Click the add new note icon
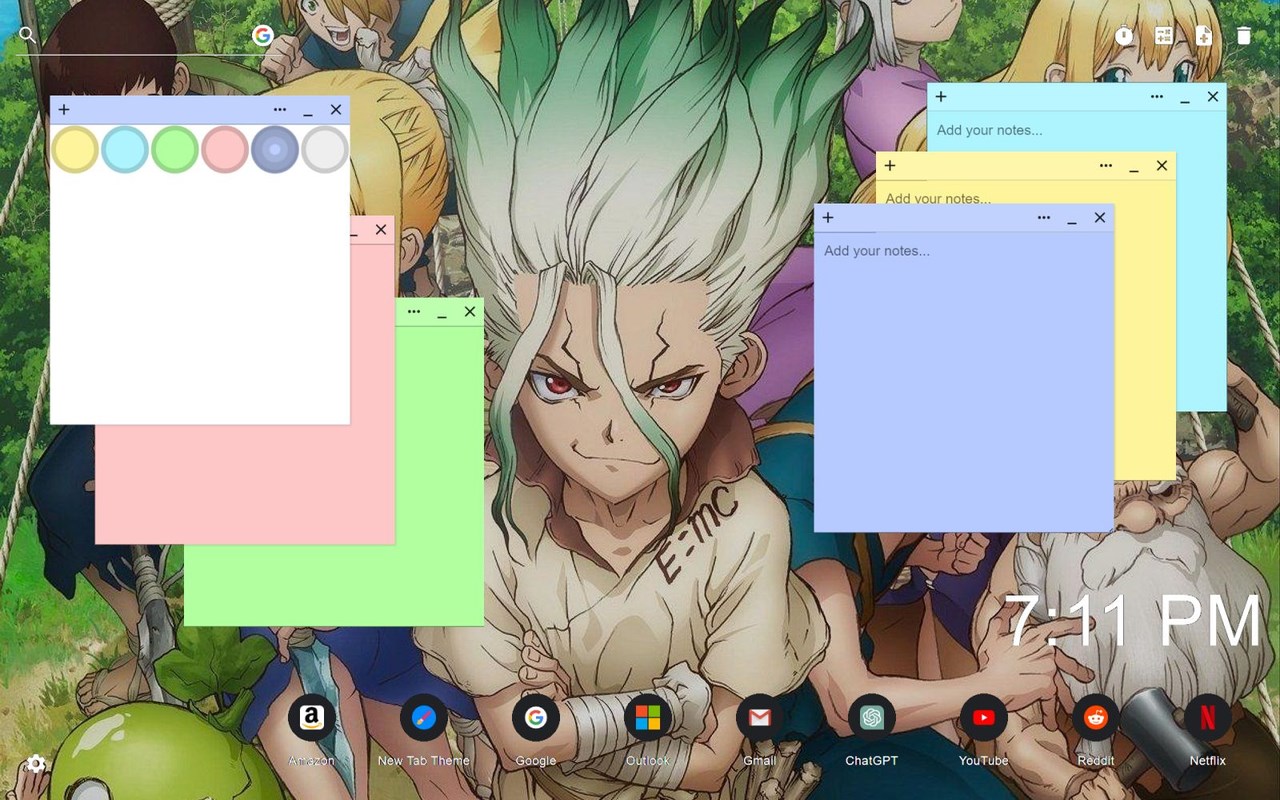Screen dimensions: 1280x800 coord(1204,36)
